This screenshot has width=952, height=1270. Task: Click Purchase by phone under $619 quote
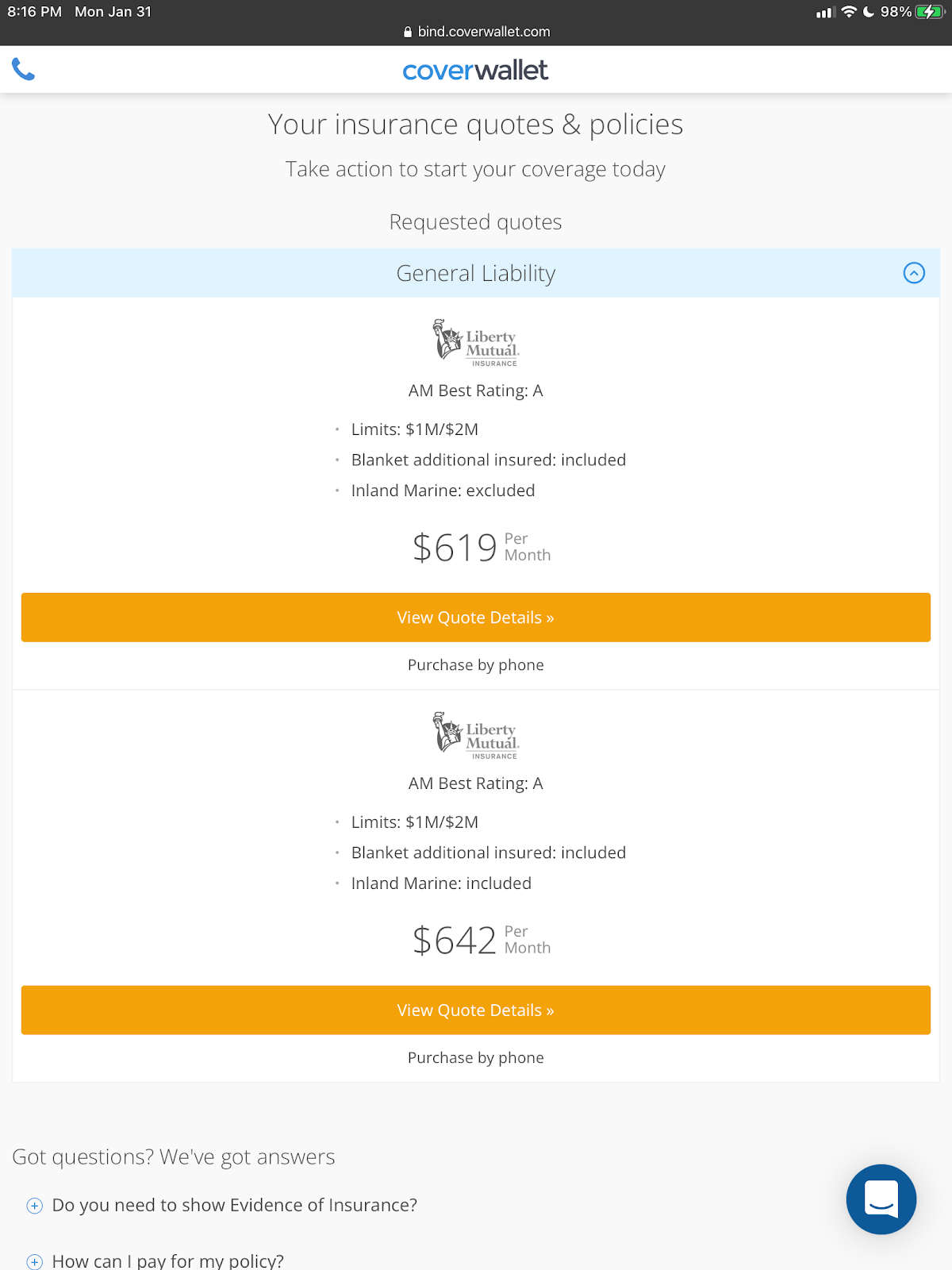click(x=476, y=665)
